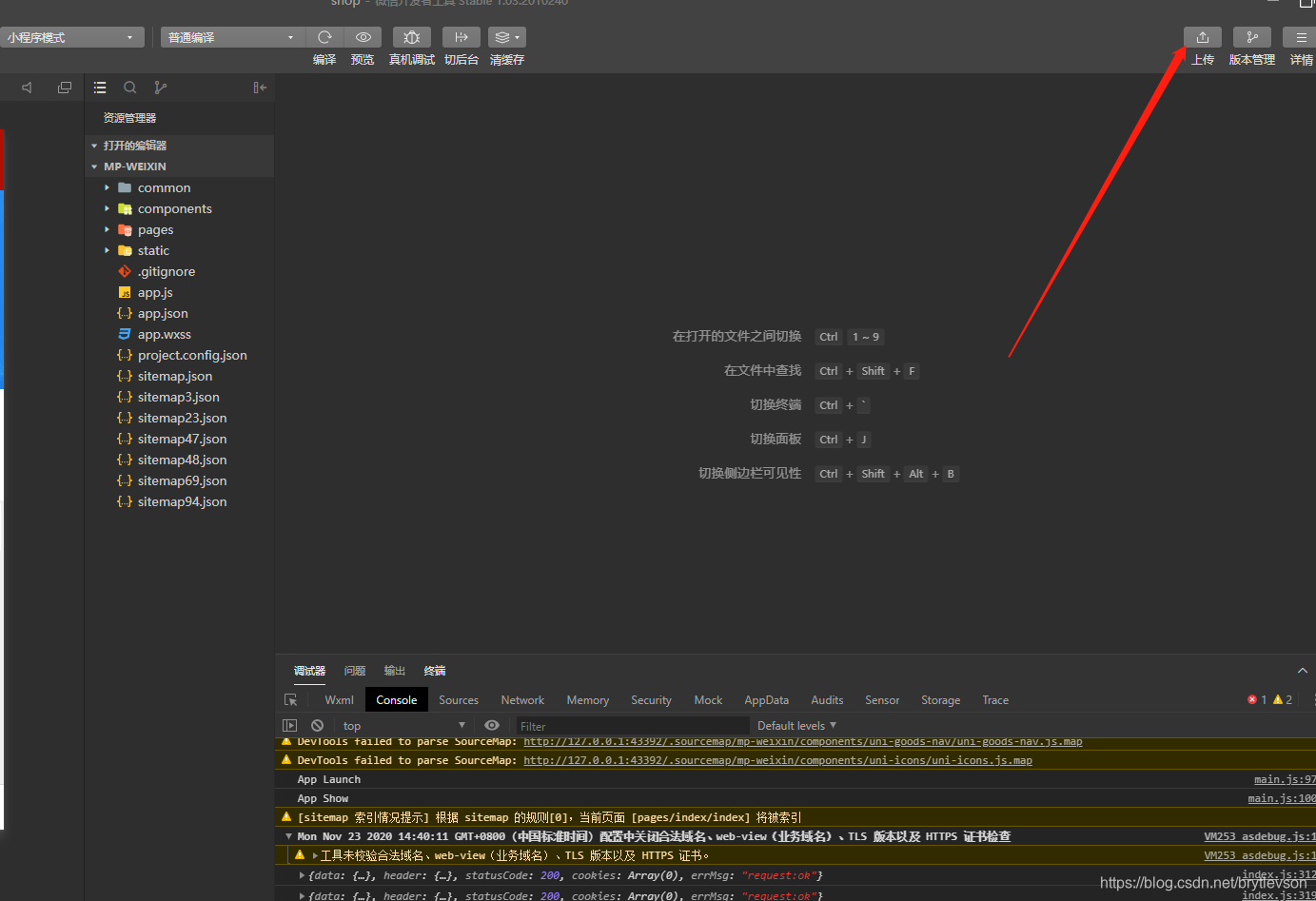This screenshot has height=901, width=1316.
Task: Open the main.js:97 source link
Action: coord(1285,779)
